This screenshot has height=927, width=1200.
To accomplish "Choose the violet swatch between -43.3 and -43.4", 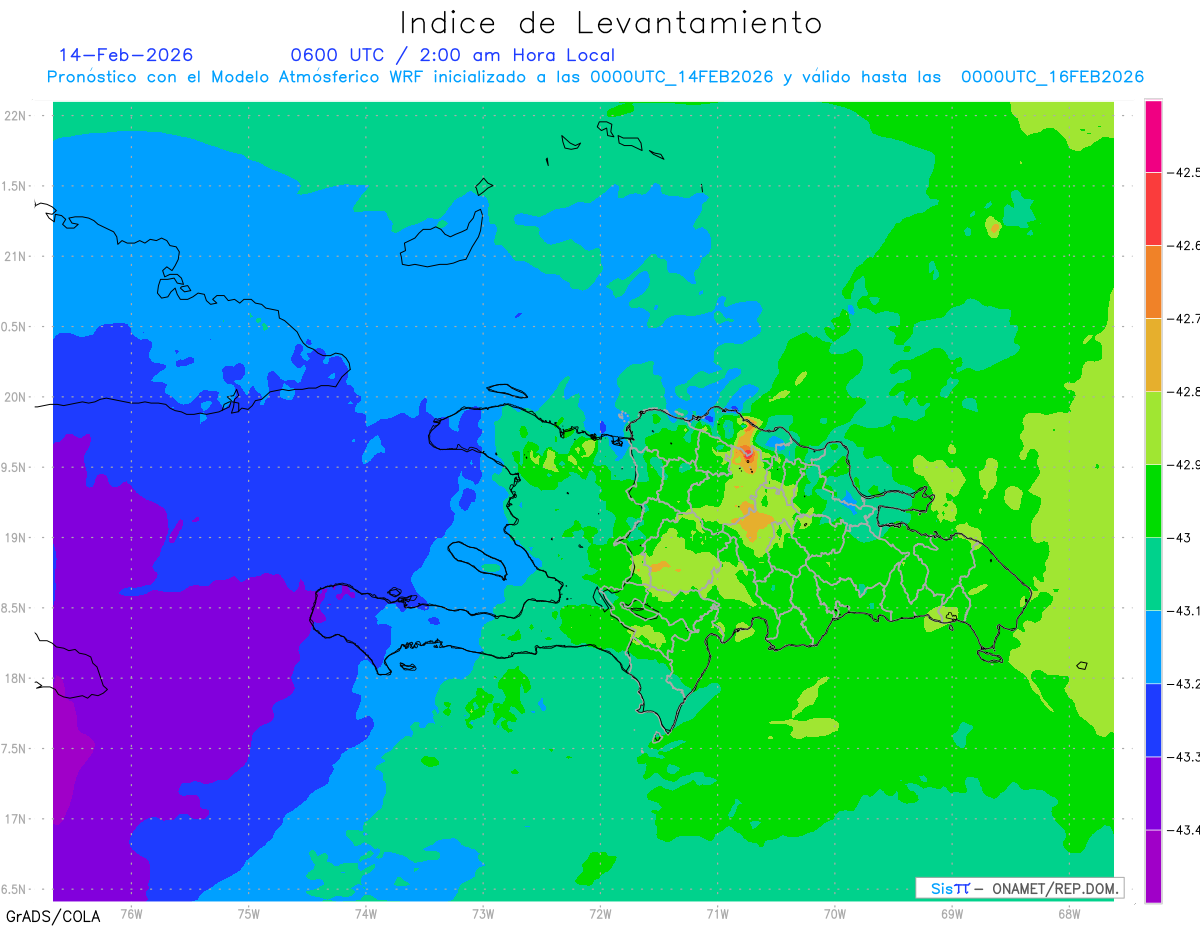I will pos(1153,793).
